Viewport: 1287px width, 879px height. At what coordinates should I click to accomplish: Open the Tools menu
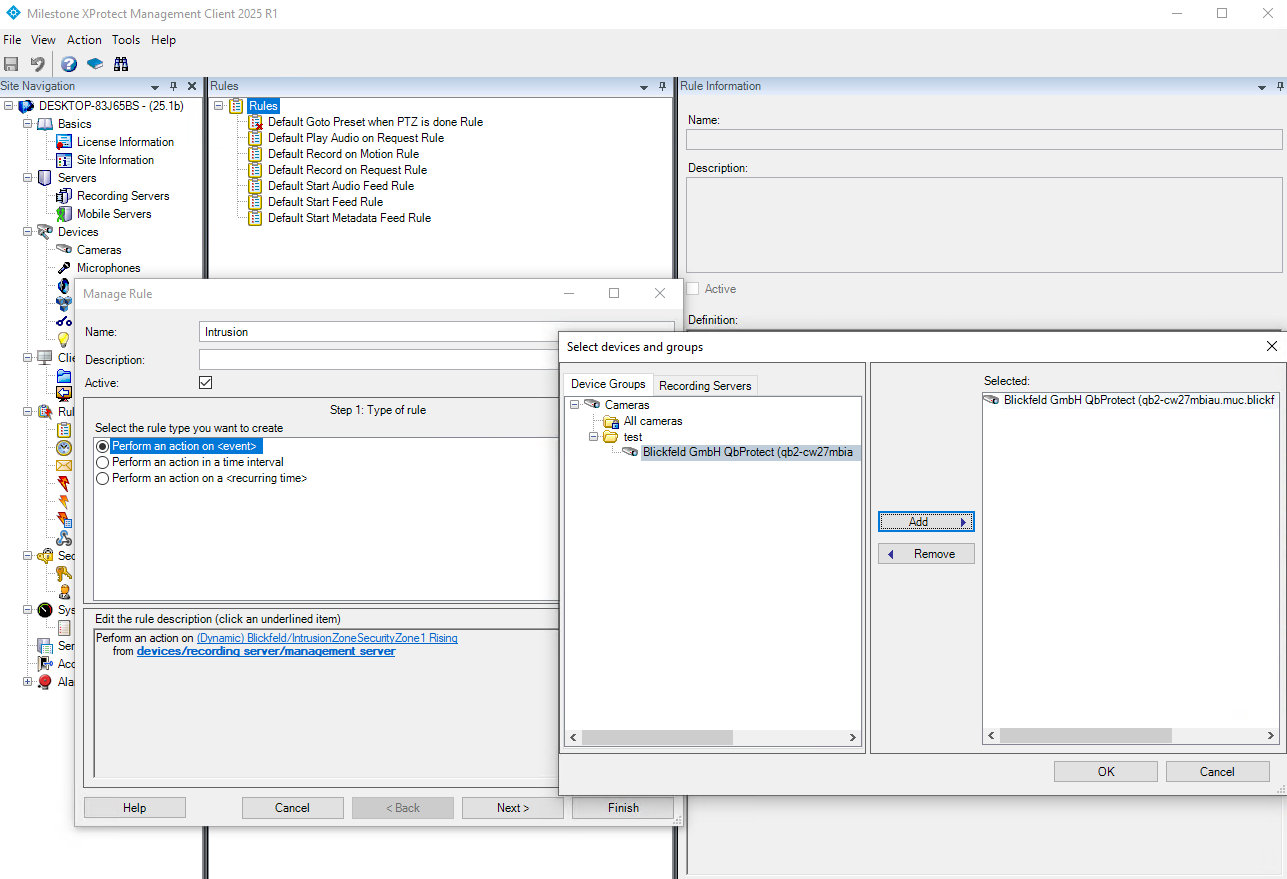[x=126, y=40]
